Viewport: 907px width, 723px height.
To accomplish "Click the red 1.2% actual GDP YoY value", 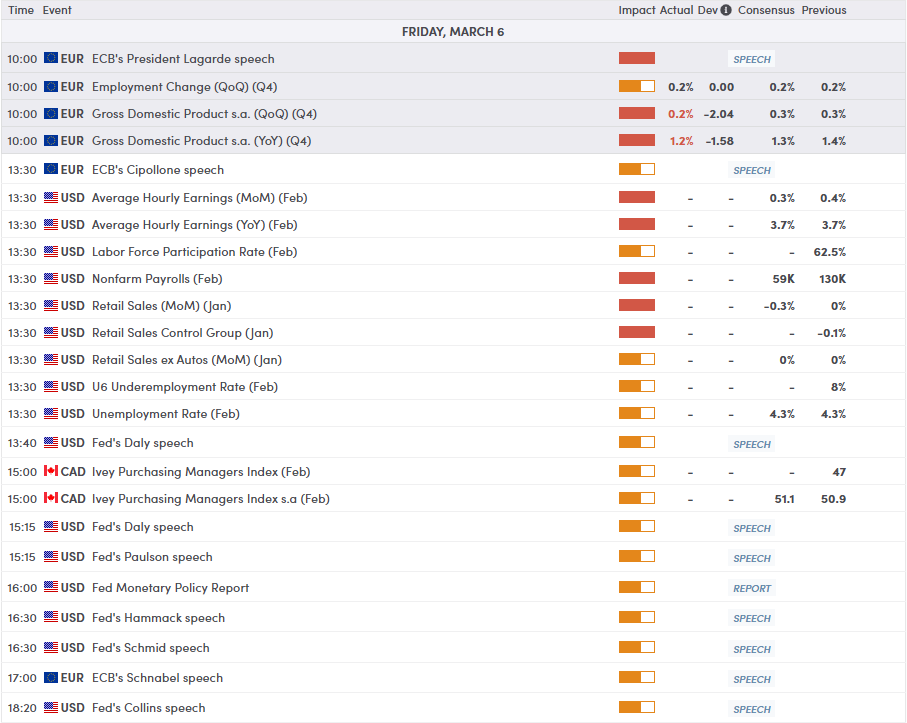I will 681,141.
